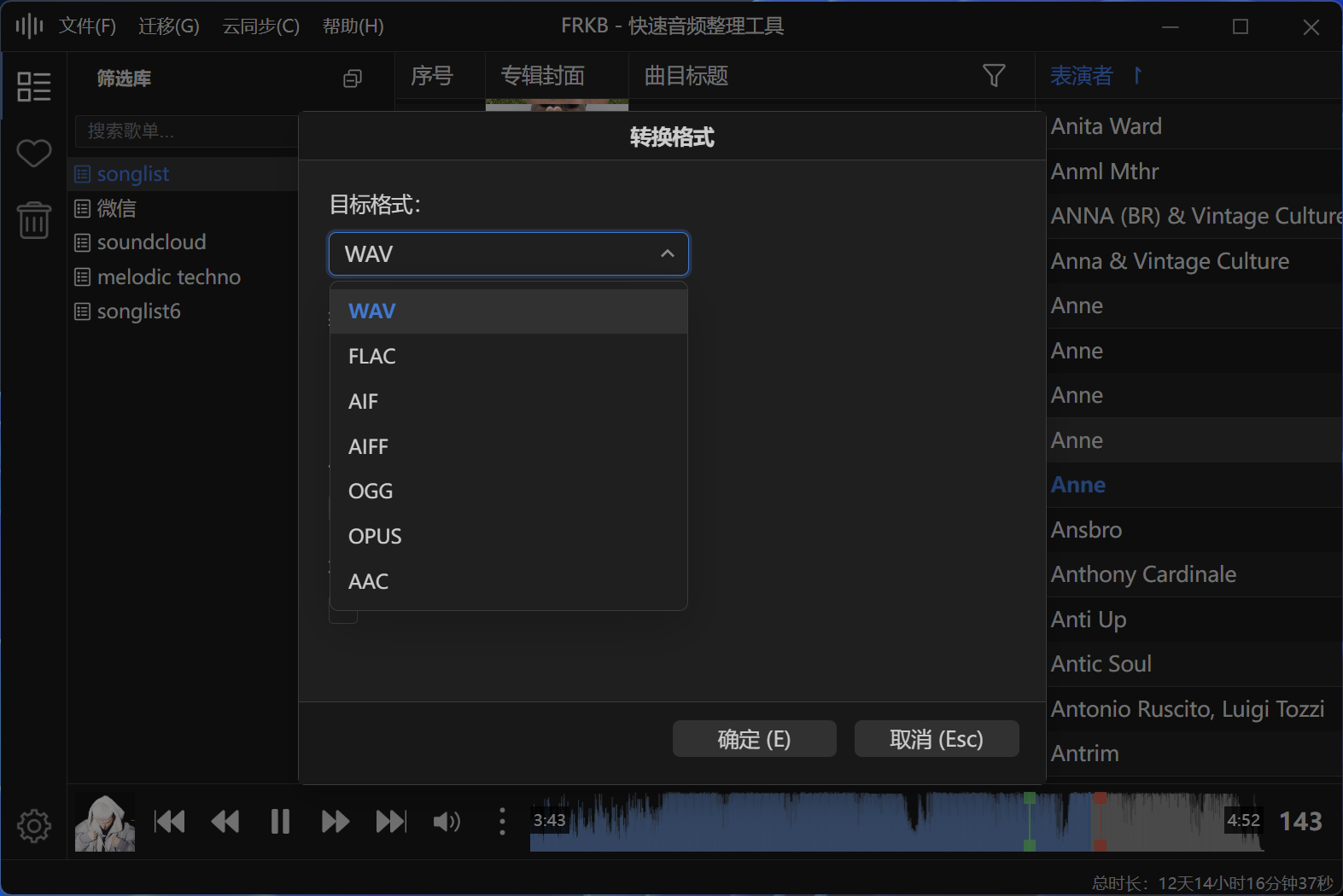
Task: Choose FLAC from the format list
Action: (x=372, y=357)
